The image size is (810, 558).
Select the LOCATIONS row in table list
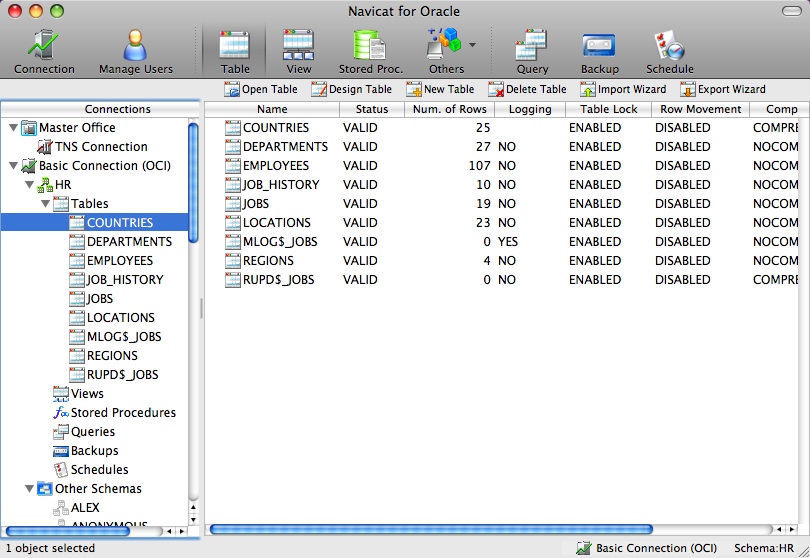[x=501, y=223]
